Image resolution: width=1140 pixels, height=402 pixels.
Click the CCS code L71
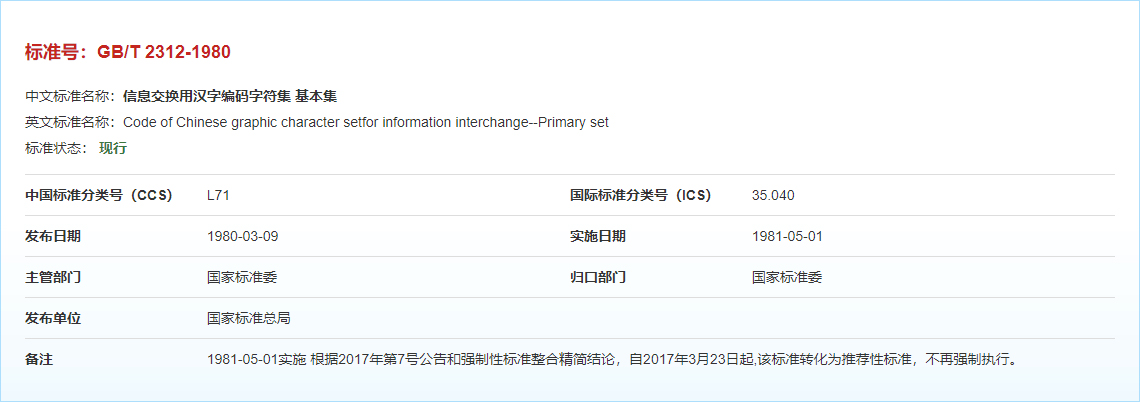pos(218,195)
